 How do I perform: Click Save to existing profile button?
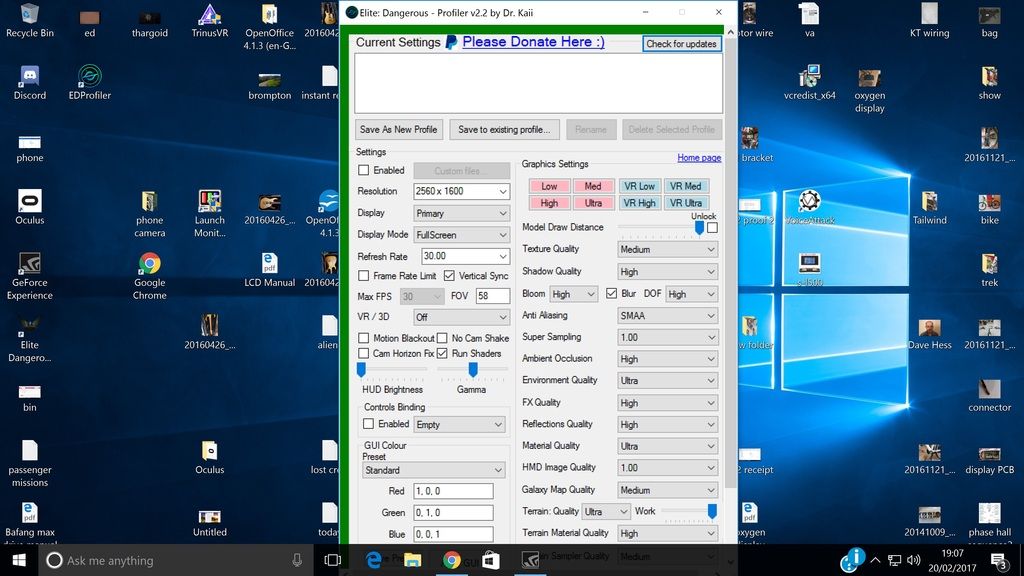(x=504, y=129)
